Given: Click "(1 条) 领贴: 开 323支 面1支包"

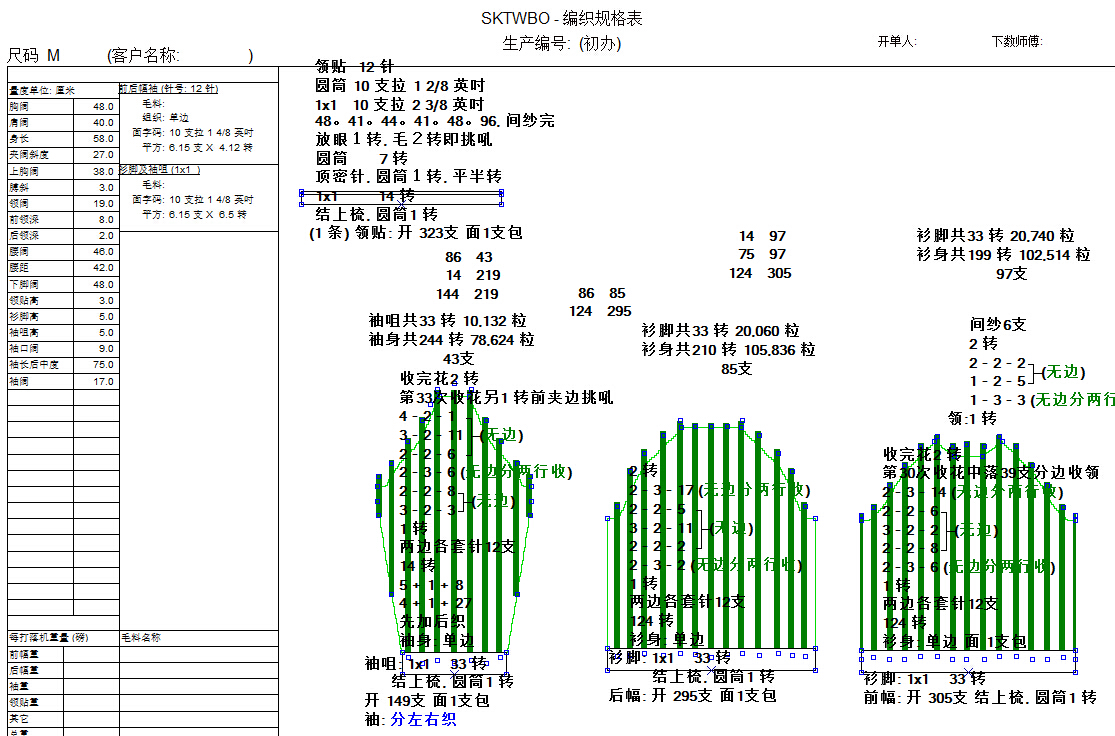Looking at the screenshot, I should 416,233.
